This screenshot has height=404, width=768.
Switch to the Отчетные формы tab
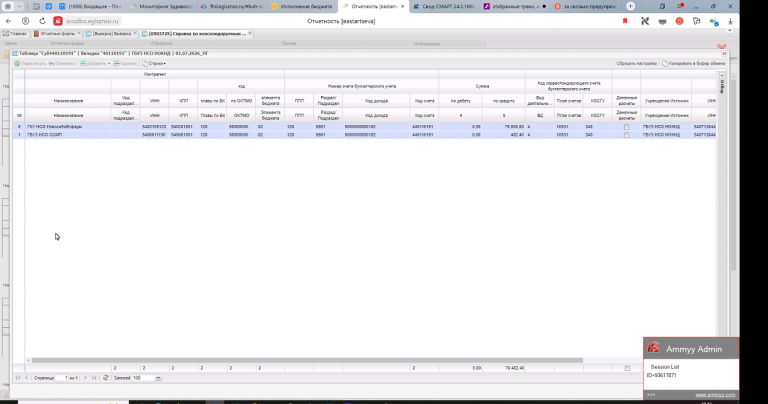point(57,34)
